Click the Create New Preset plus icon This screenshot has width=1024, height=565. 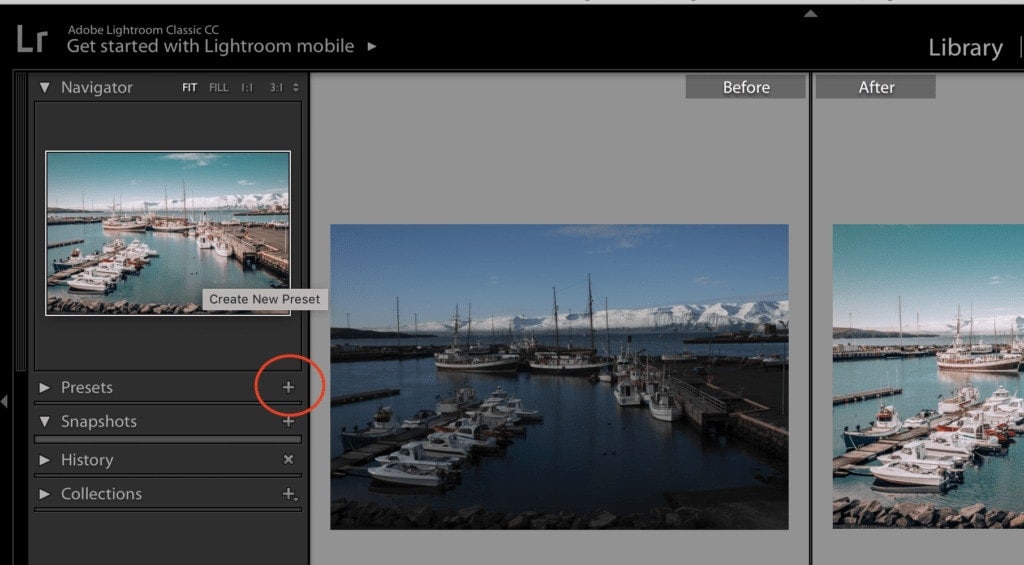click(x=289, y=387)
